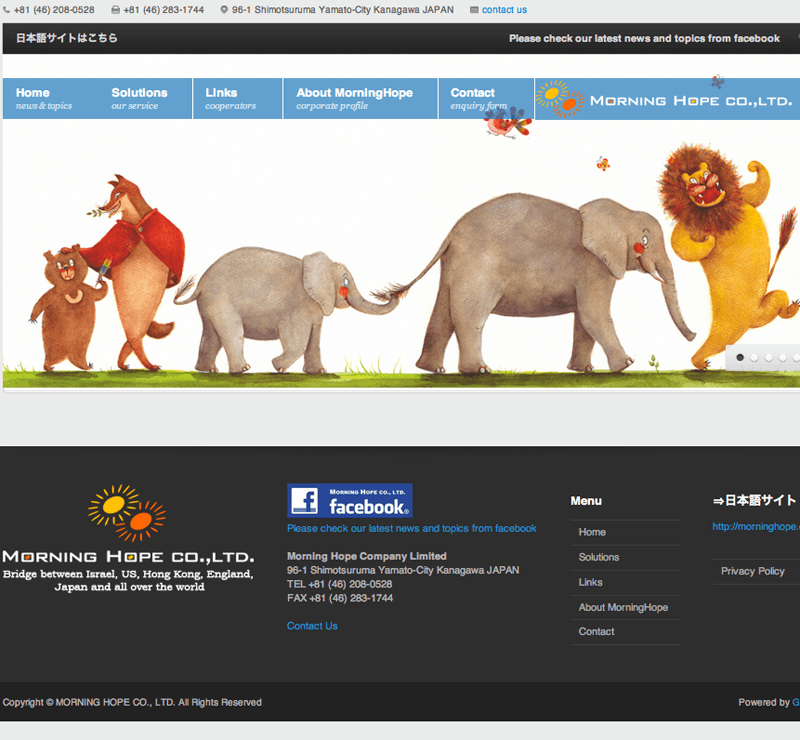Open the 日本語サイトはこちら link in the black bar
The height and width of the screenshot is (740, 800).
pyautogui.click(x=66, y=38)
